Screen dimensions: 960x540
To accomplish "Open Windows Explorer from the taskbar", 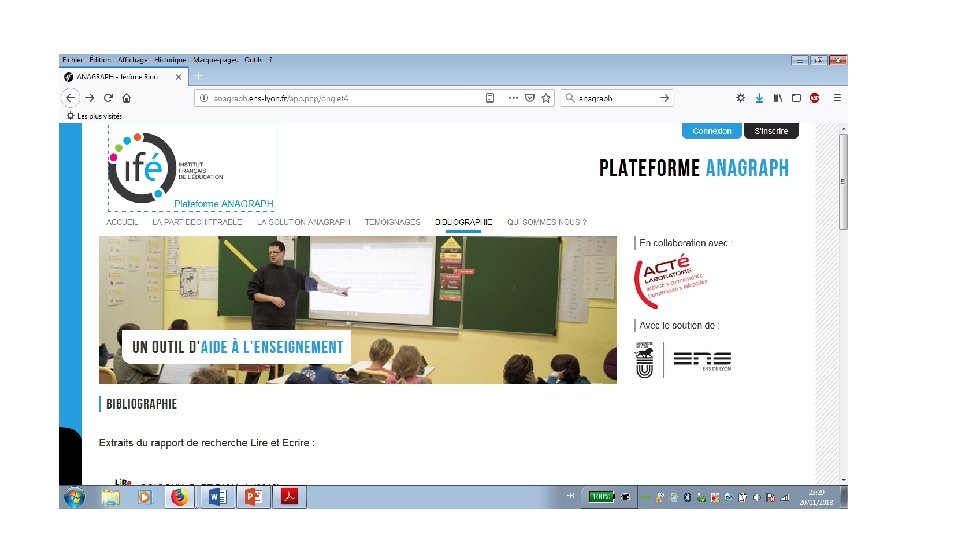I will 110,497.
